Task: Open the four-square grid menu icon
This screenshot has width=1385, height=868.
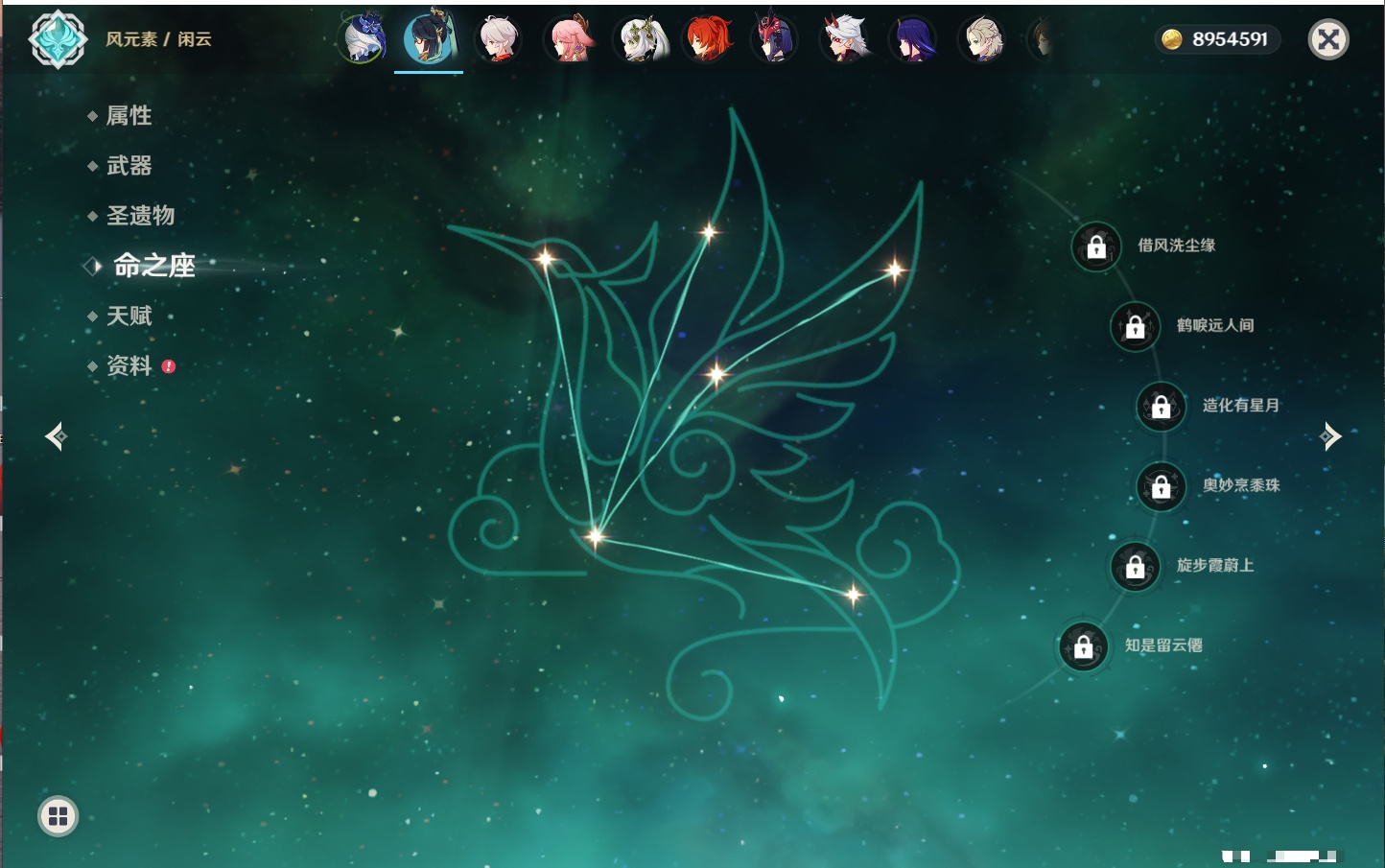Action: click(58, 816)
